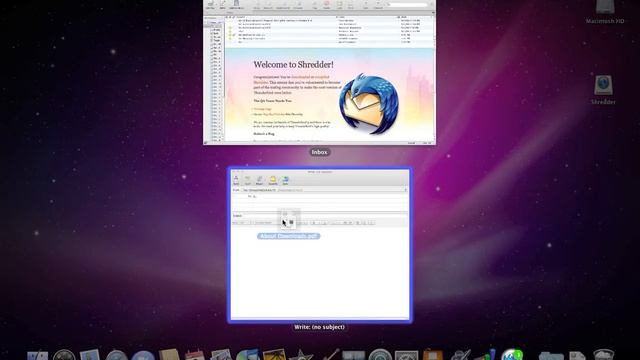Click Address Book icon in Inbox window
This screenshot has width=640, height=360.
pyautogui.click(x=236, y=4)
